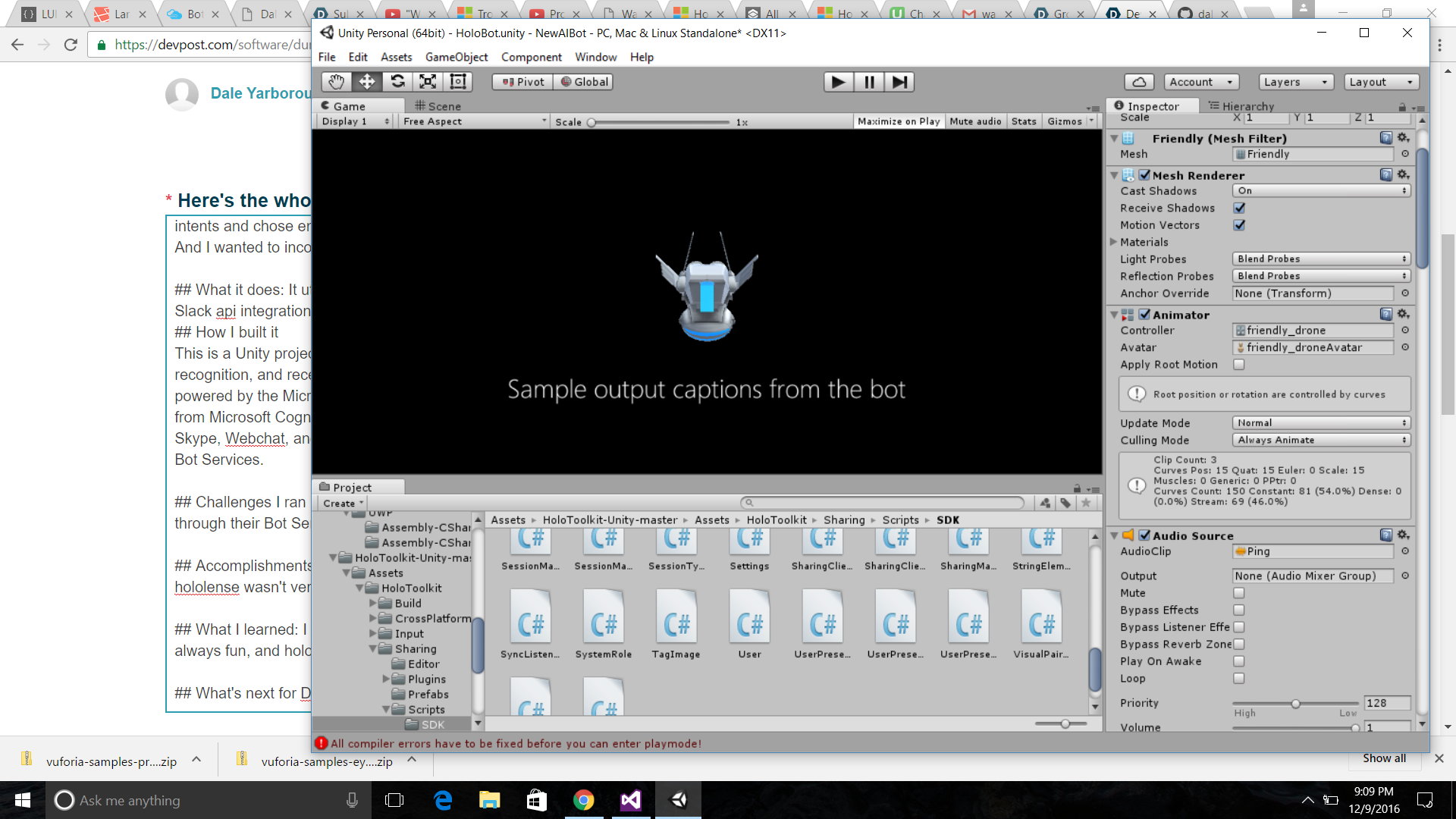Viewport: 1456px width, 819px height.
Task: Open Visual Studio from the taskbar
Action: [x=631, y=800]
